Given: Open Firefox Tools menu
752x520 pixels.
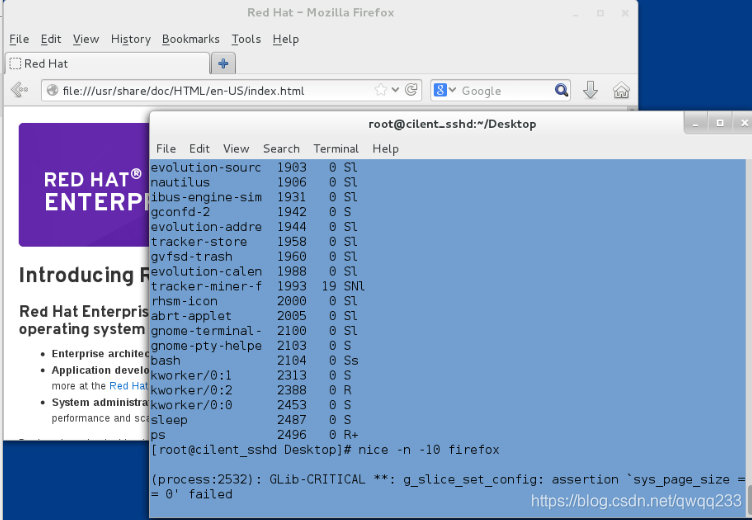Looking at the screenshot, I should 246,39.
